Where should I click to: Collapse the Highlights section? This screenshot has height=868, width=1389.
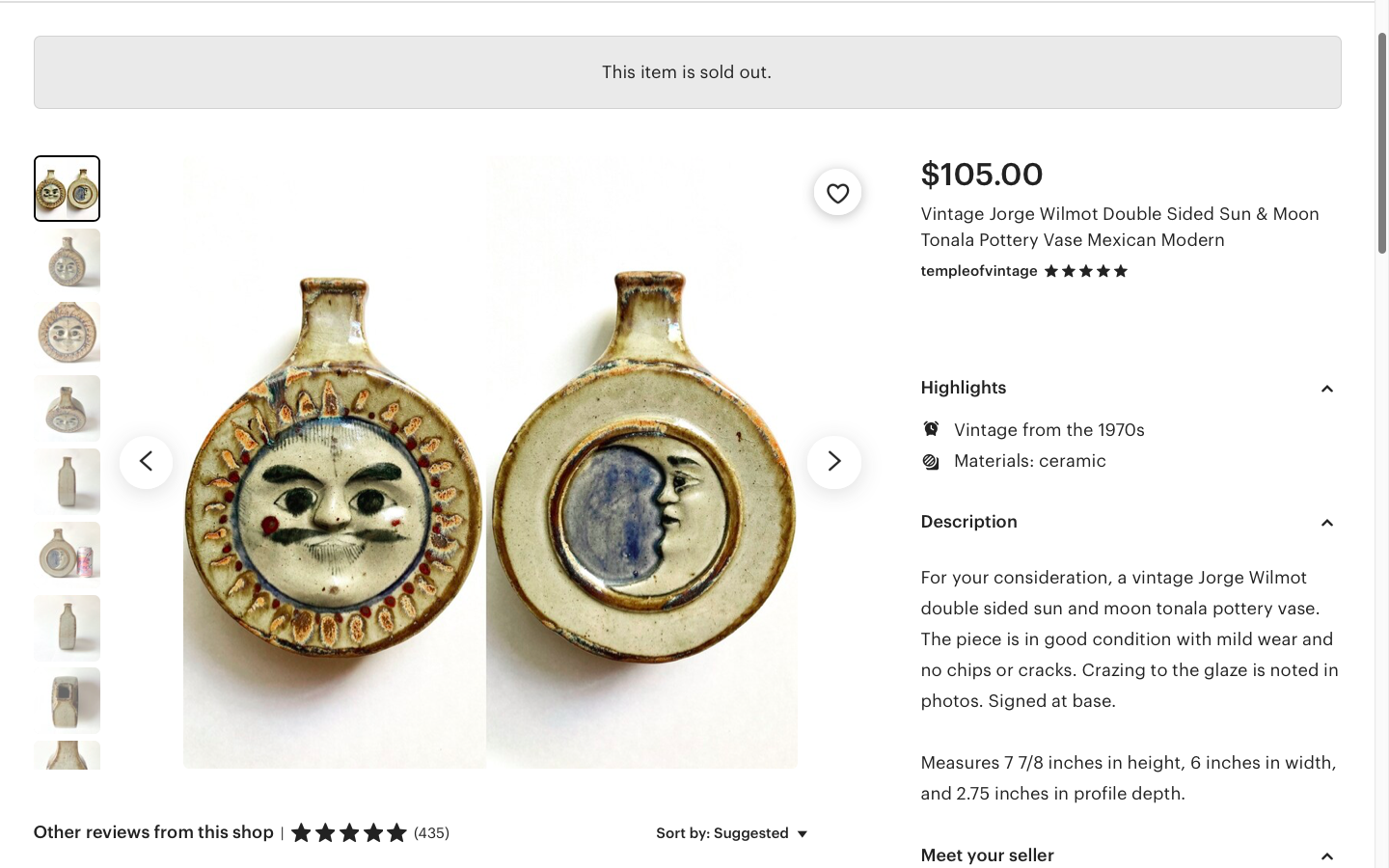coord(1326,389)
